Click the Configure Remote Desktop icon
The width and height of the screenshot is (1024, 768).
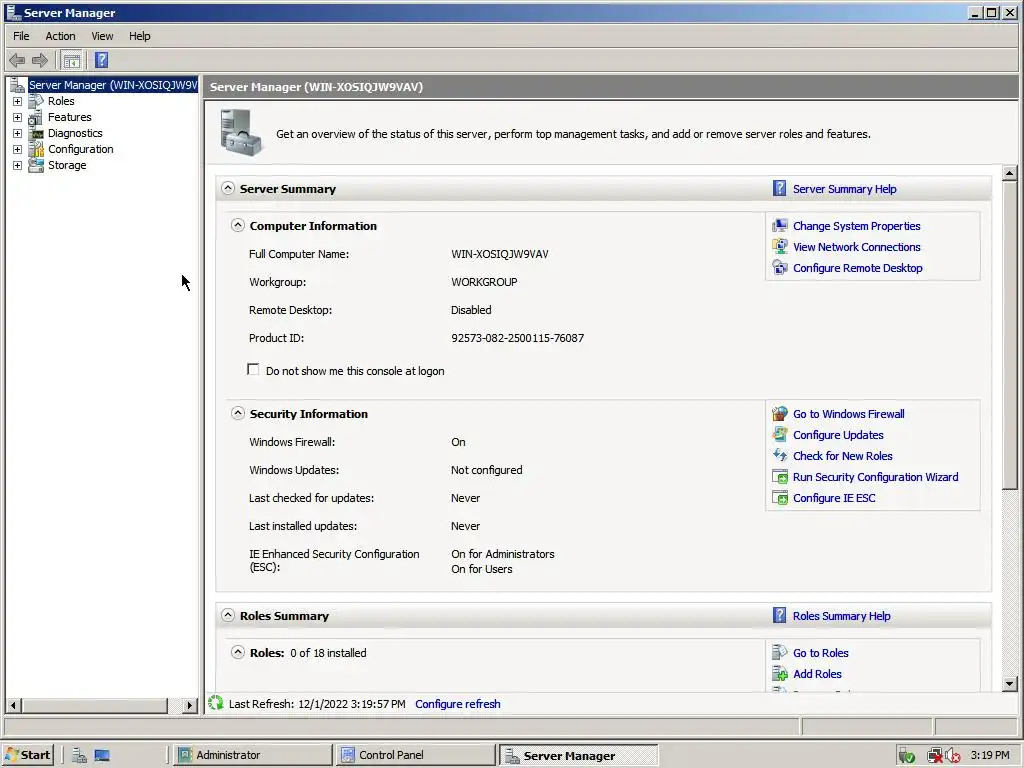780,268
